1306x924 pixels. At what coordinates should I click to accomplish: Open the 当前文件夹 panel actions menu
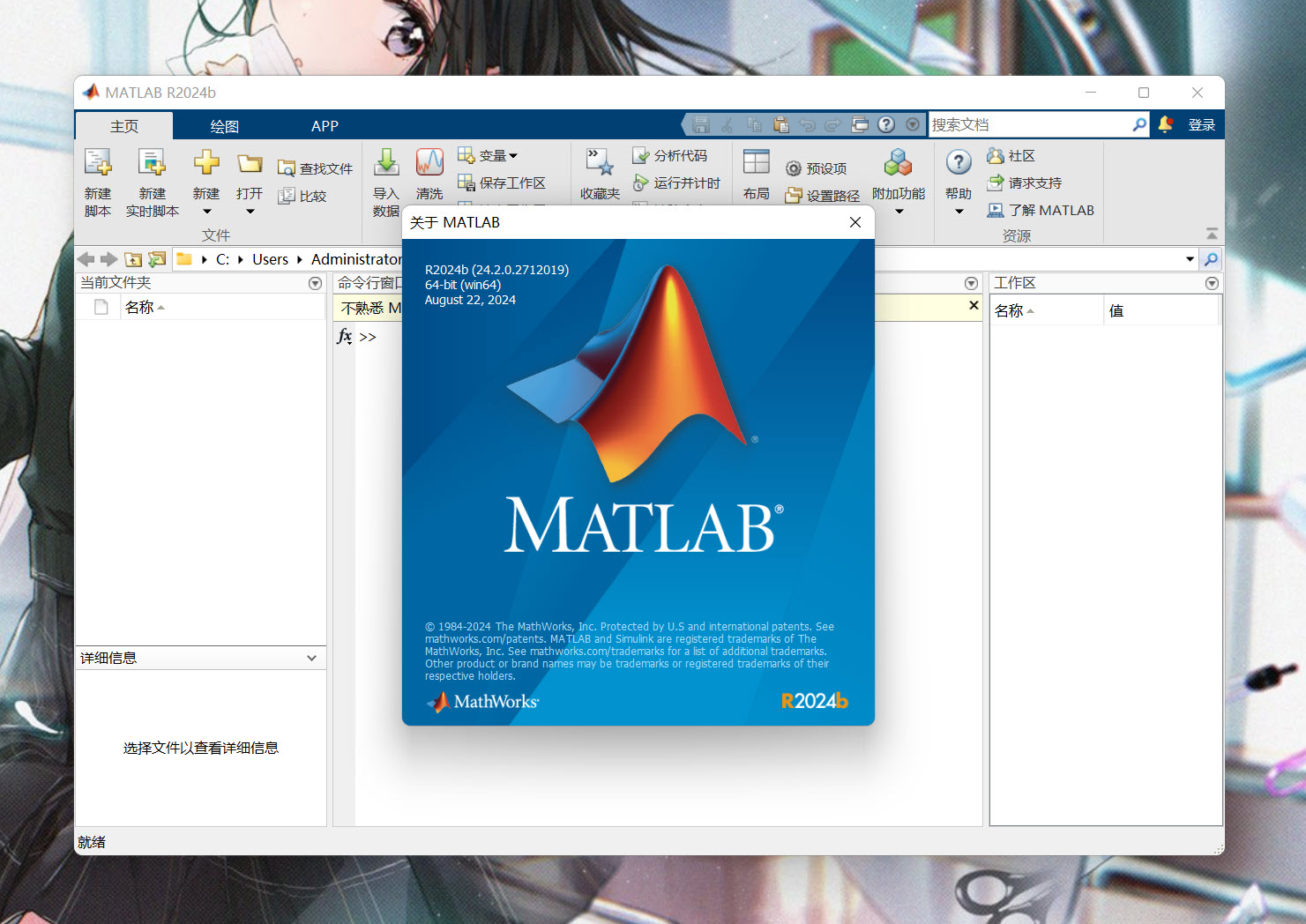315,284
